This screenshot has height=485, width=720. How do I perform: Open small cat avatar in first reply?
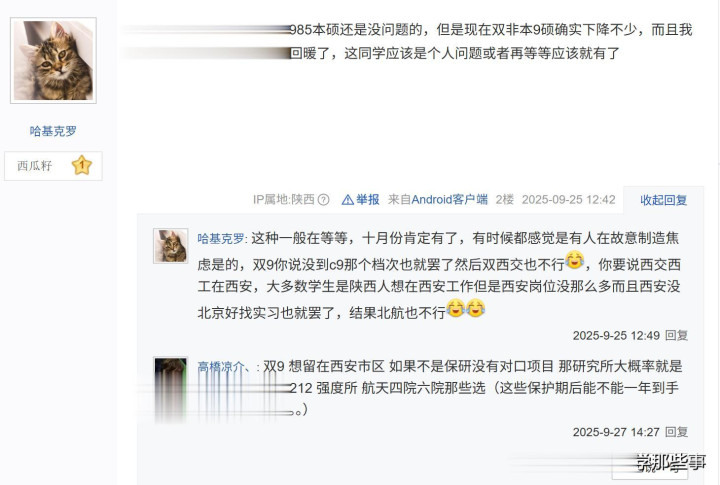[x=170, y=246]
